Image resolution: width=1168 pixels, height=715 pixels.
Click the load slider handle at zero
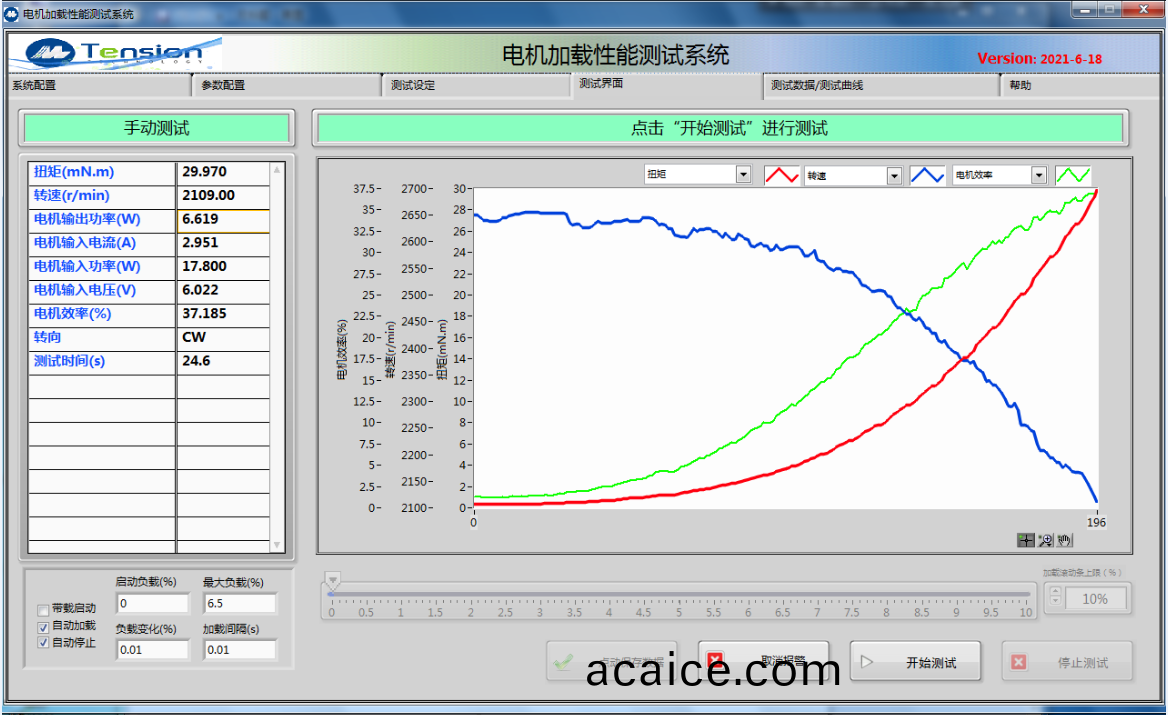pyautogui.click(x=333, y=581)
